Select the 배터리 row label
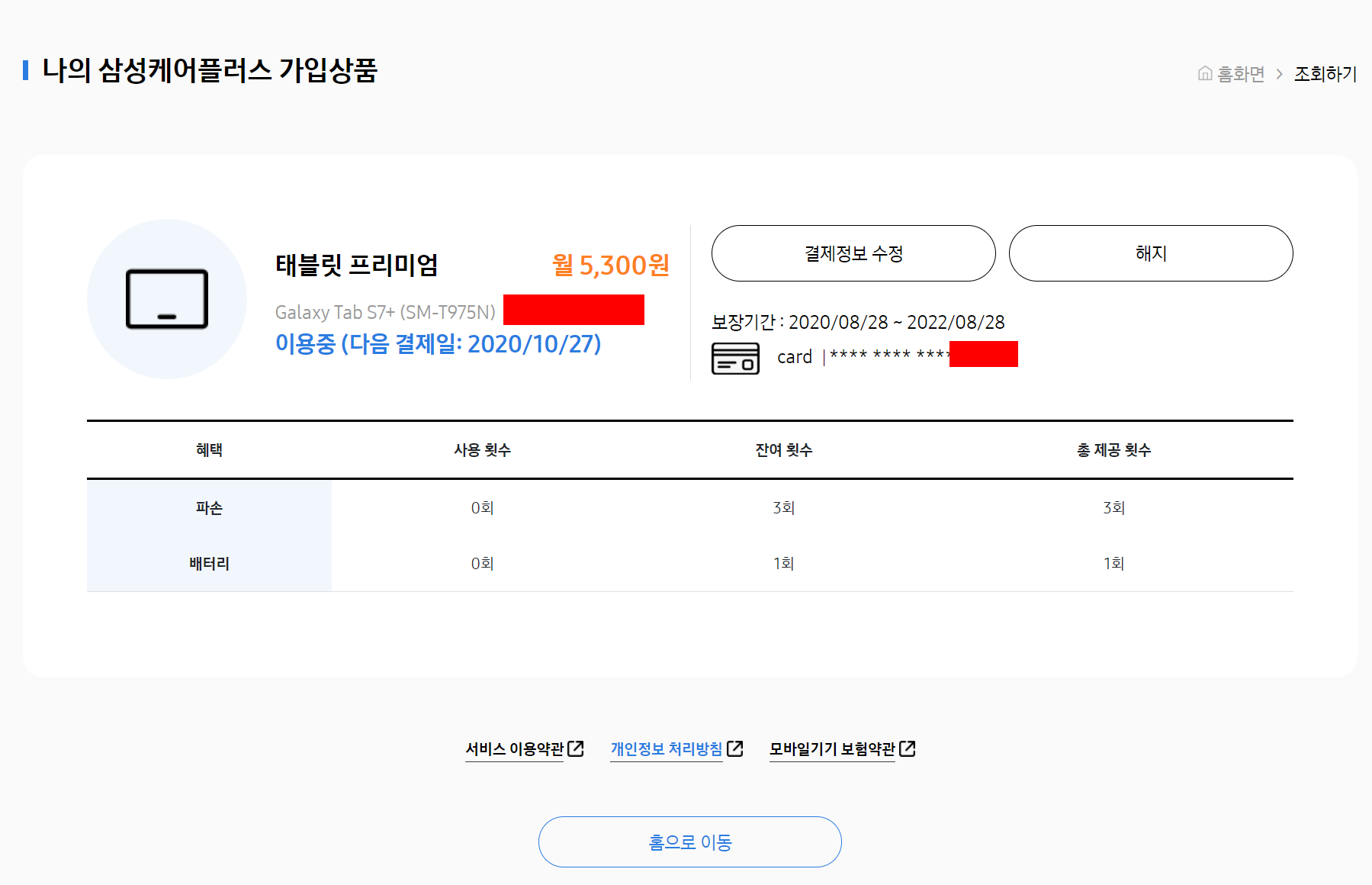Screen dimensions: 1372x885 coord(209,564)
